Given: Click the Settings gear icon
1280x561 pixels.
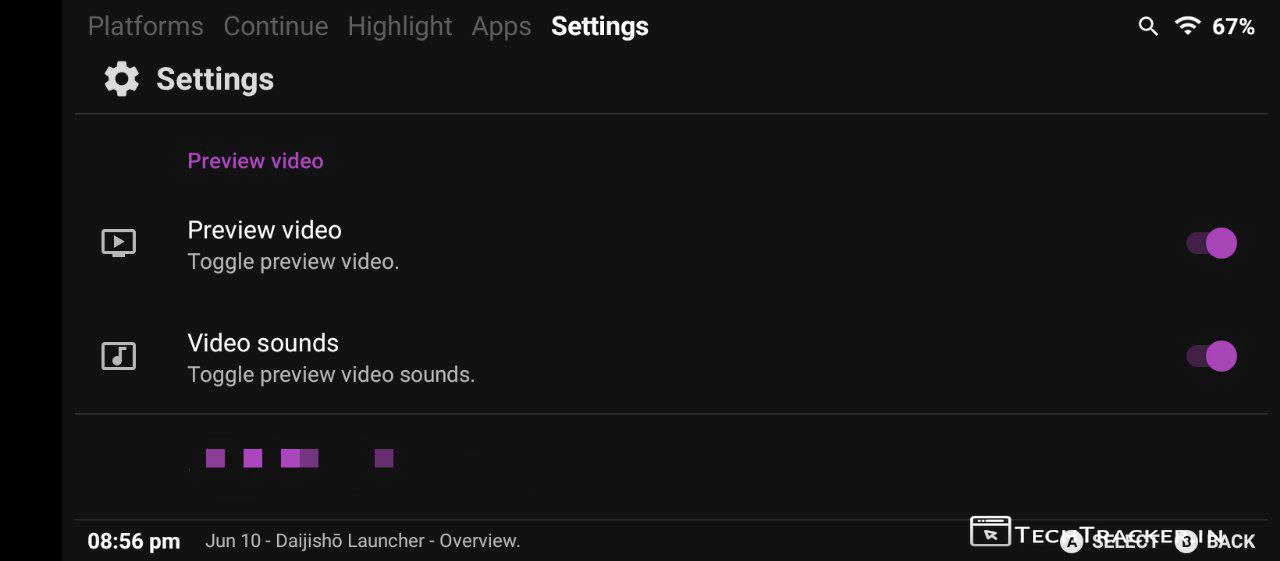Looking at the screenshot, I should (x=122, y=79).
